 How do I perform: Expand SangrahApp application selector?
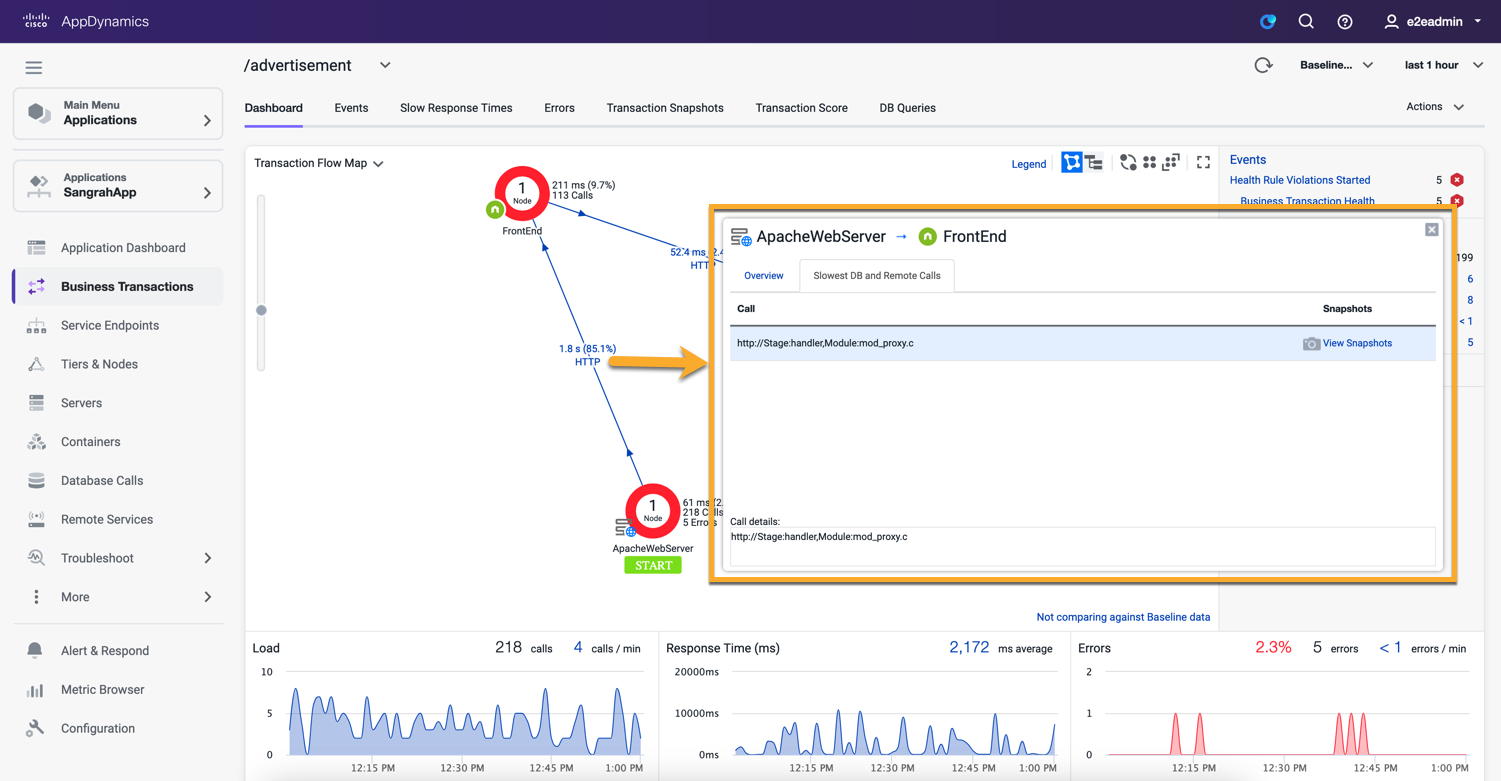(118, 186)
